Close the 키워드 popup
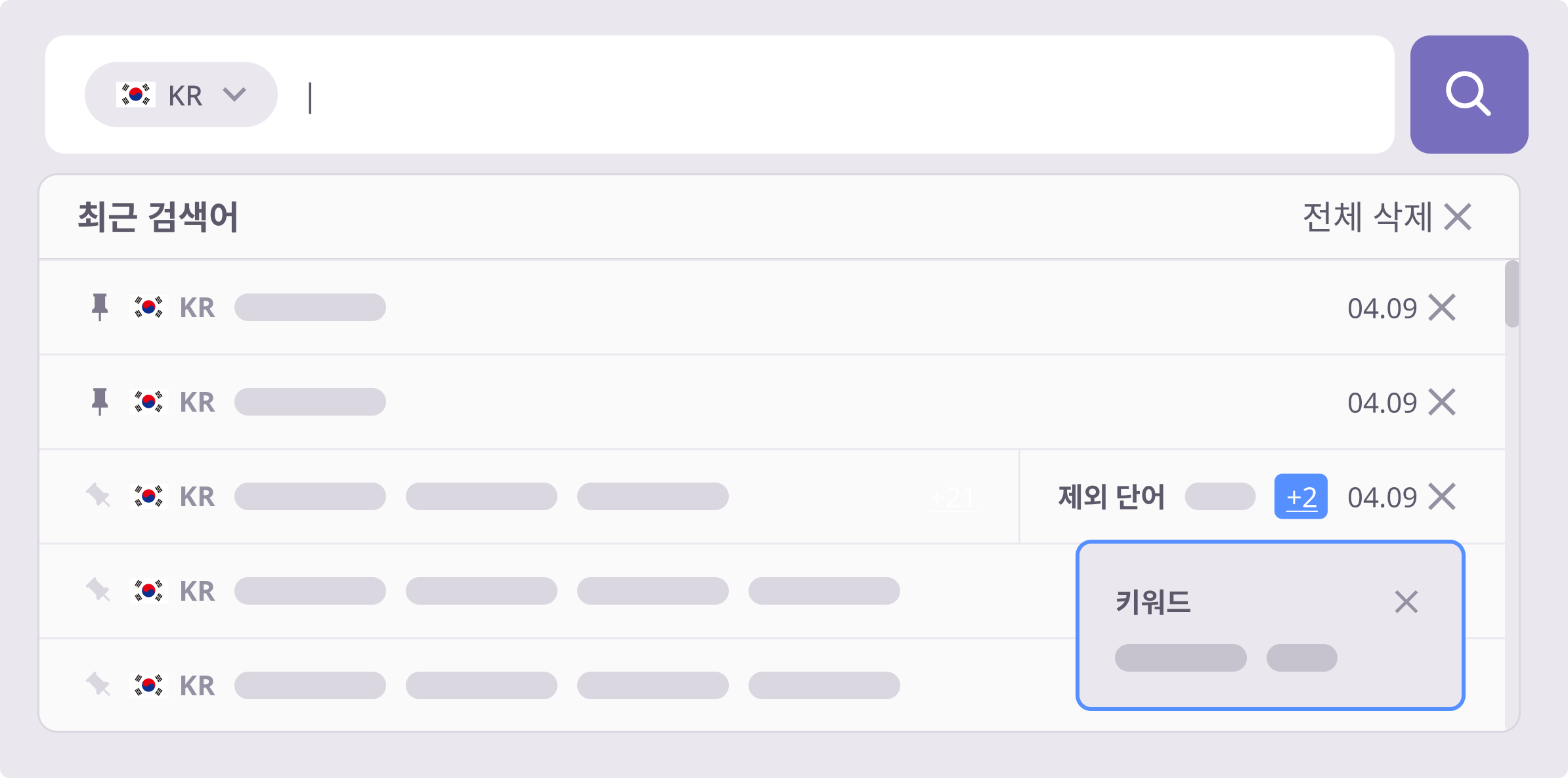1568x778 pixels. coord(1406,601)
